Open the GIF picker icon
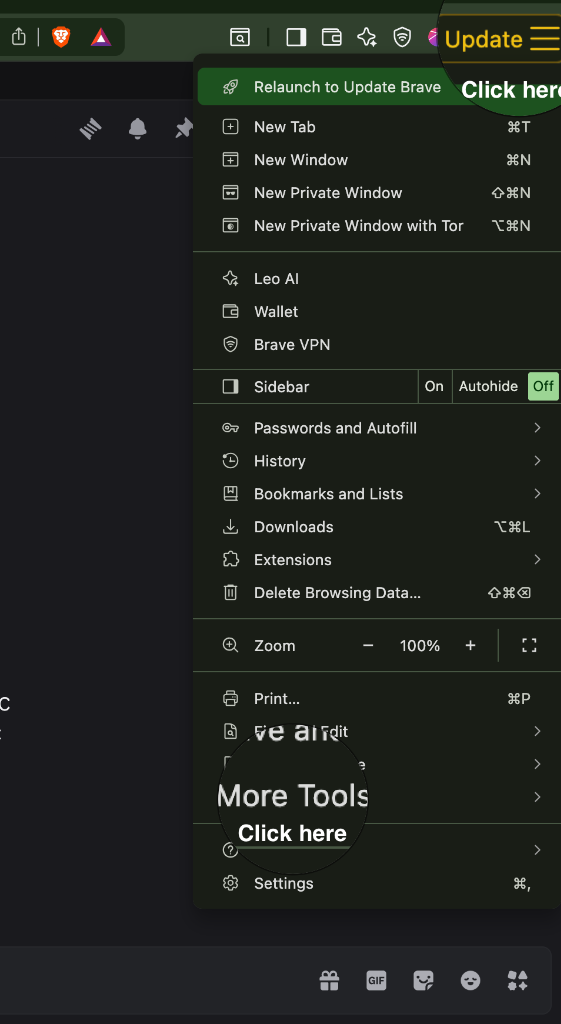The image size is (561, 1024). pyautogui.click(x=376, y=980)
